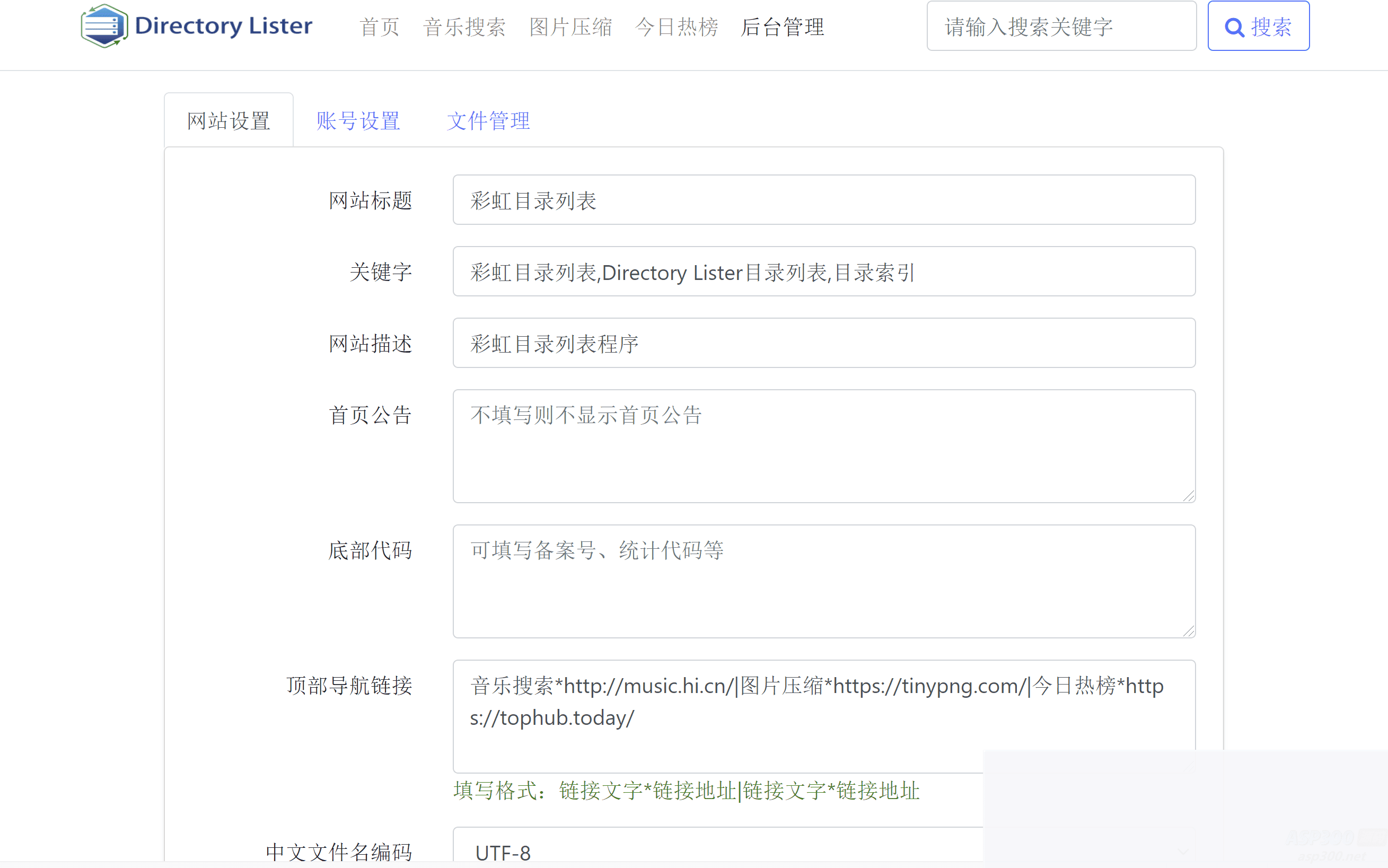The image size is (1388, 868).
Task: Select 后台管理 in the top menu
Action: point(783,27)
